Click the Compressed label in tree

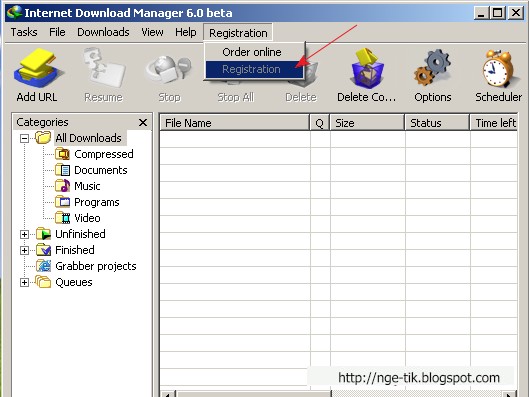pos(104,154)
